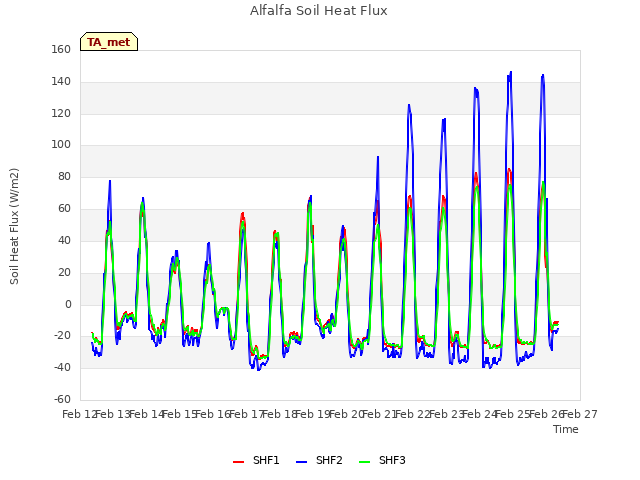
Task: Click the 60 y-axis tick label
Action: [x=64, y=208]
